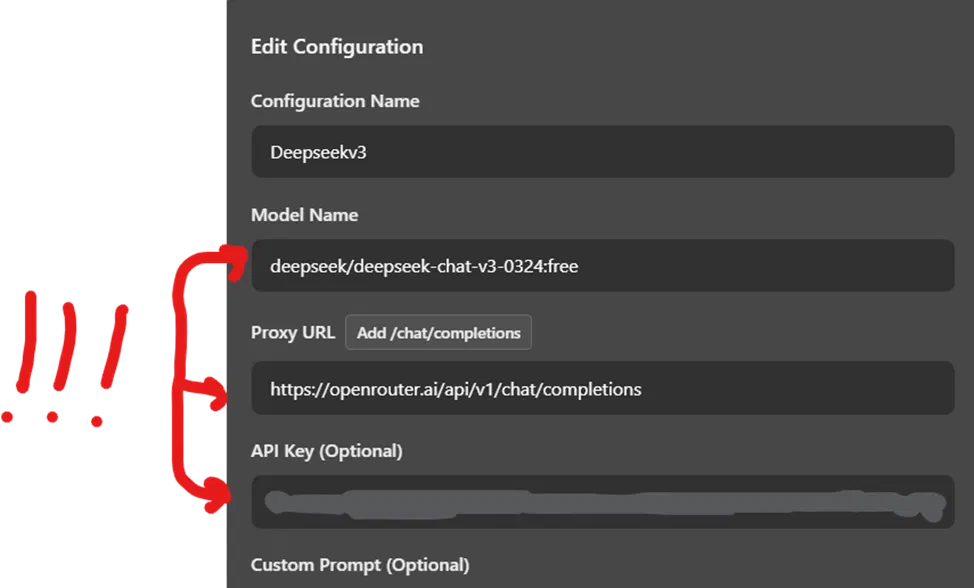Click the openrouter.ai URL text

[455, 389]
